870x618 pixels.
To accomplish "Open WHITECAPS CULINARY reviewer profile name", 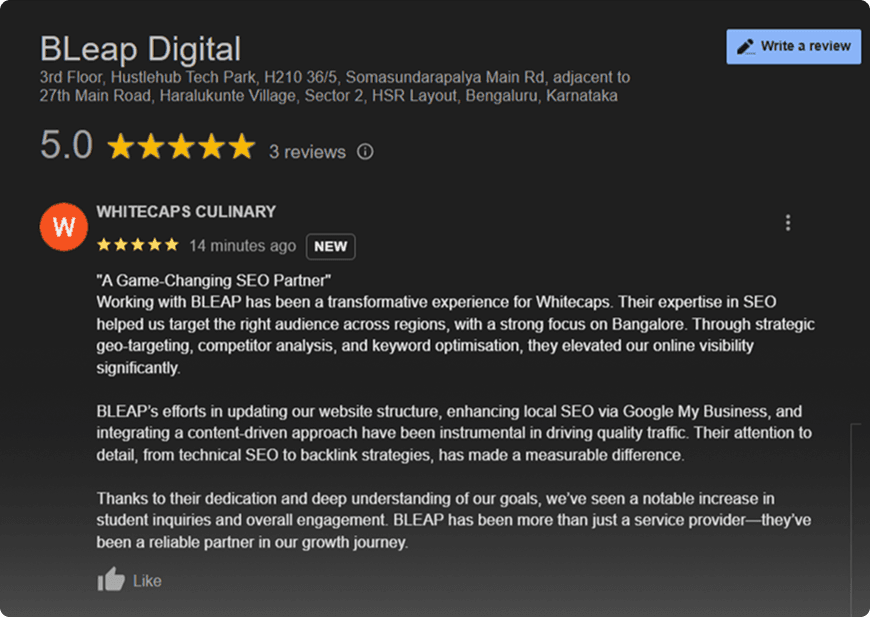I will (186, 212).
